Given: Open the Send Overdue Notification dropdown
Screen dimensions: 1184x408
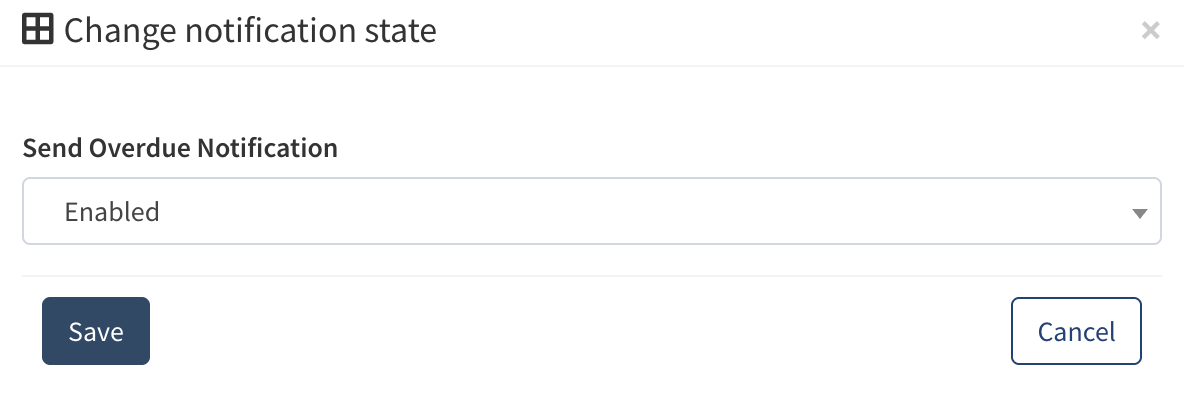Looking at the screenshot, I should click(591, 211).
